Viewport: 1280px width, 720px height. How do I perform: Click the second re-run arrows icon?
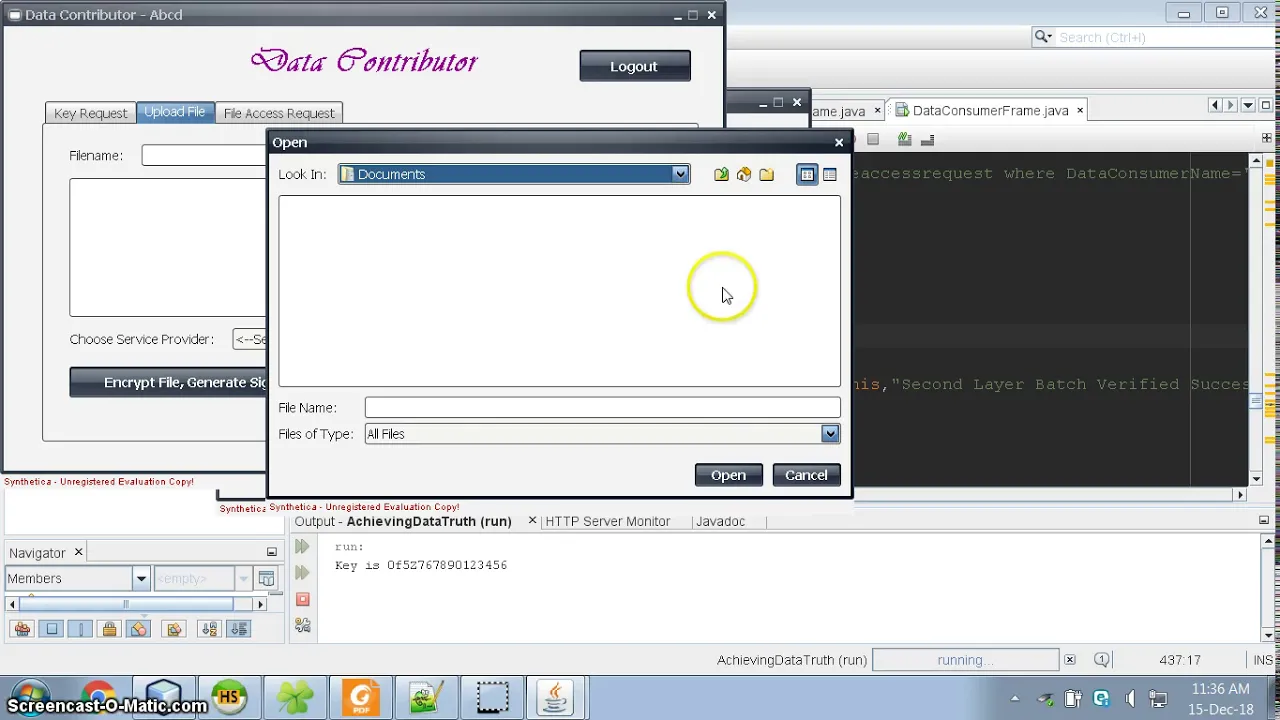tap(302, 573)
